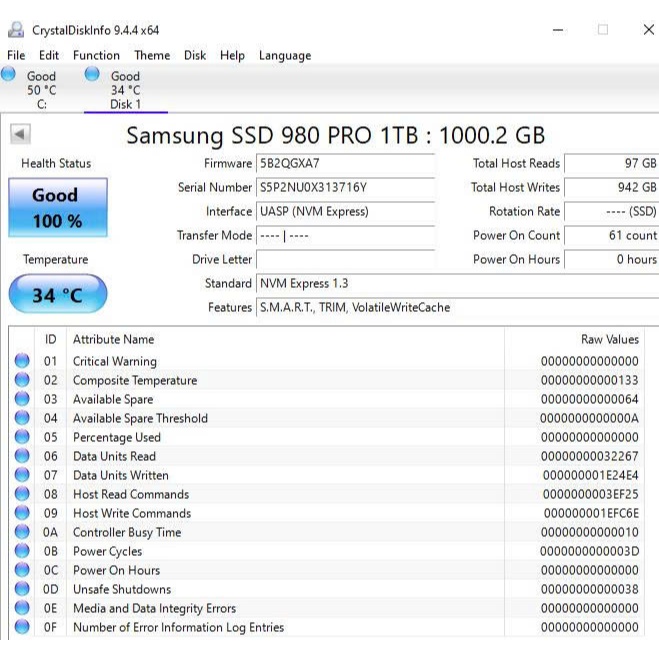Click status orb beside Percentage Used
Image resolution: width=659 pixels, height=659 pixels.
[22, 437]
